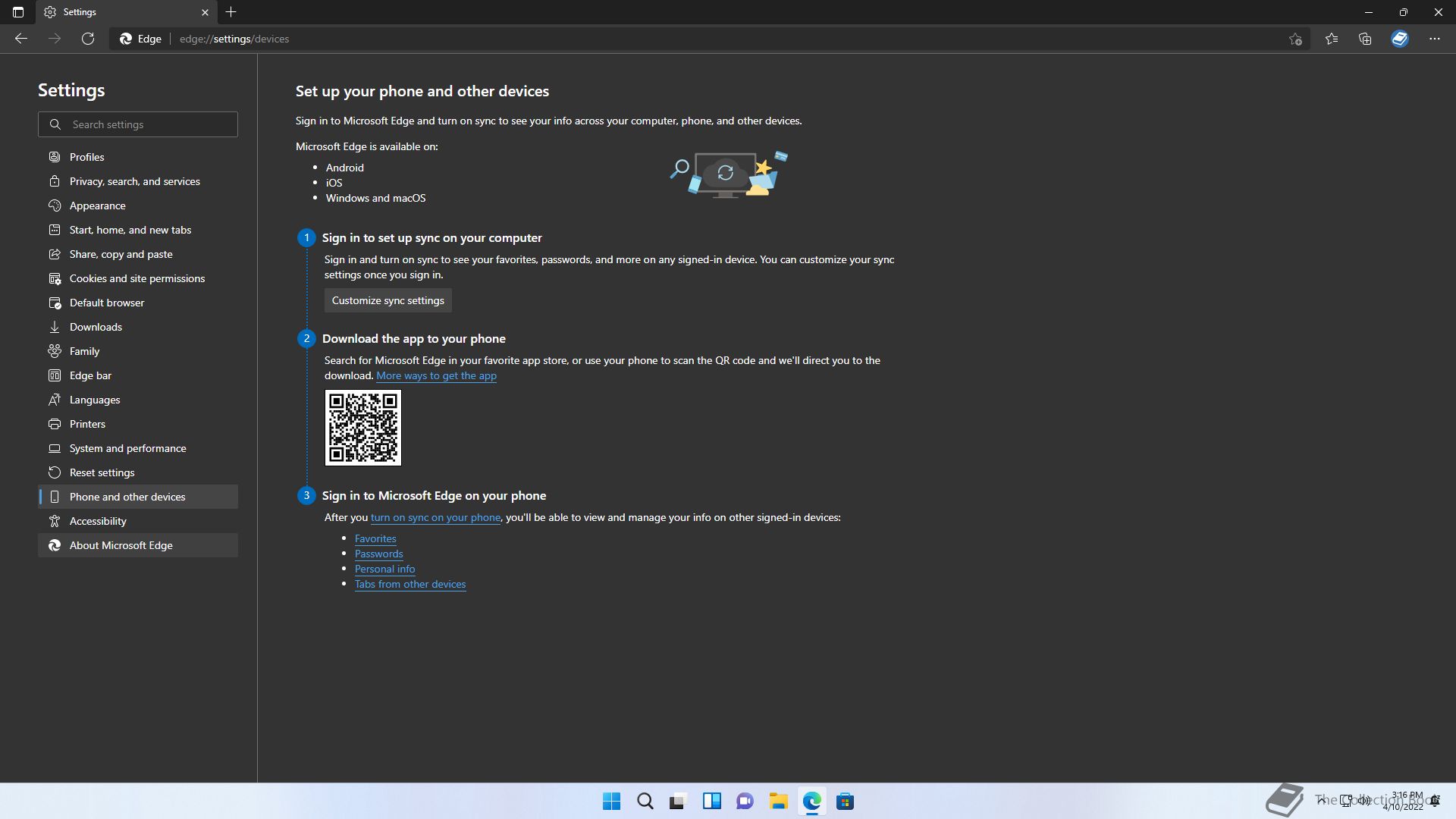Open System and performance settings
Screen dimensions: 1456x819
click(138, 448)
